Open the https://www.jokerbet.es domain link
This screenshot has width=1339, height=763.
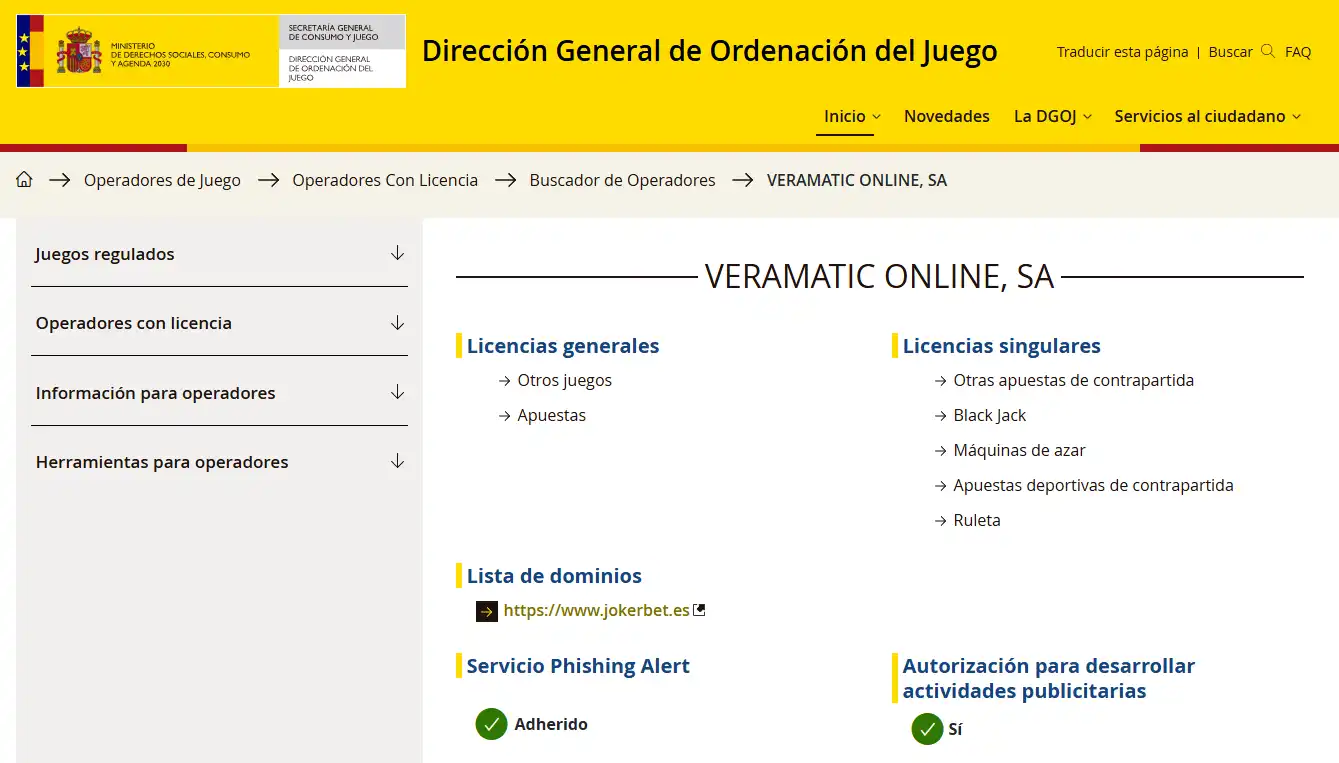[x=596, y=610]
